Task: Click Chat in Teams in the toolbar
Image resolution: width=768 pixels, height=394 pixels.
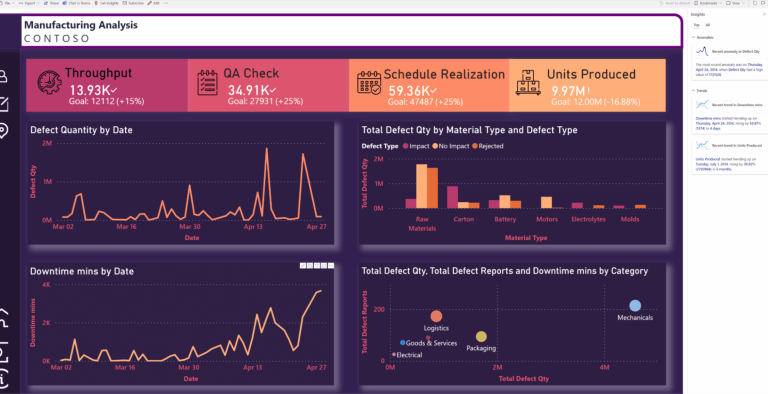Action: pos(77,3)
